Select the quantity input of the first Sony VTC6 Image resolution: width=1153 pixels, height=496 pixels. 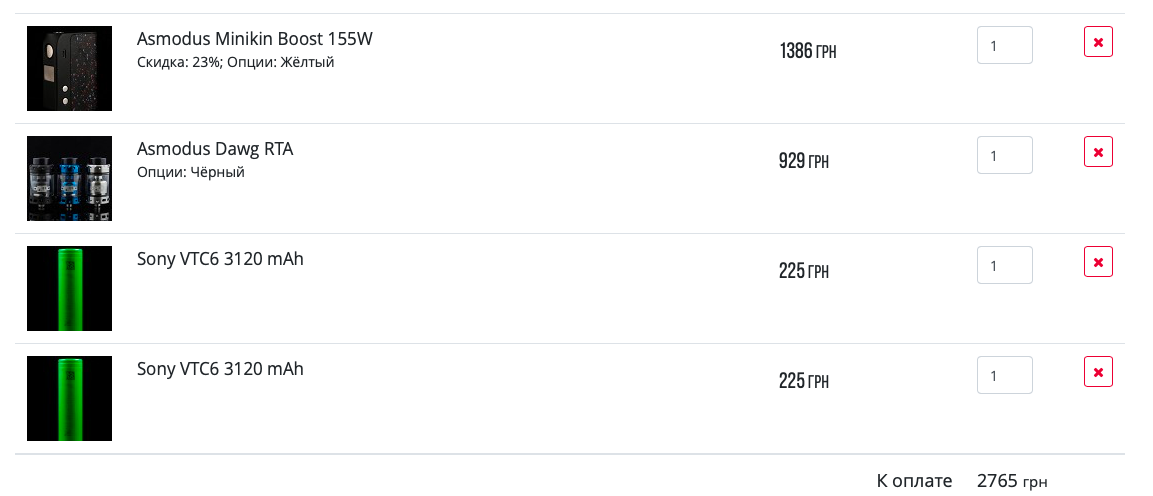(x=1004, y=265)
